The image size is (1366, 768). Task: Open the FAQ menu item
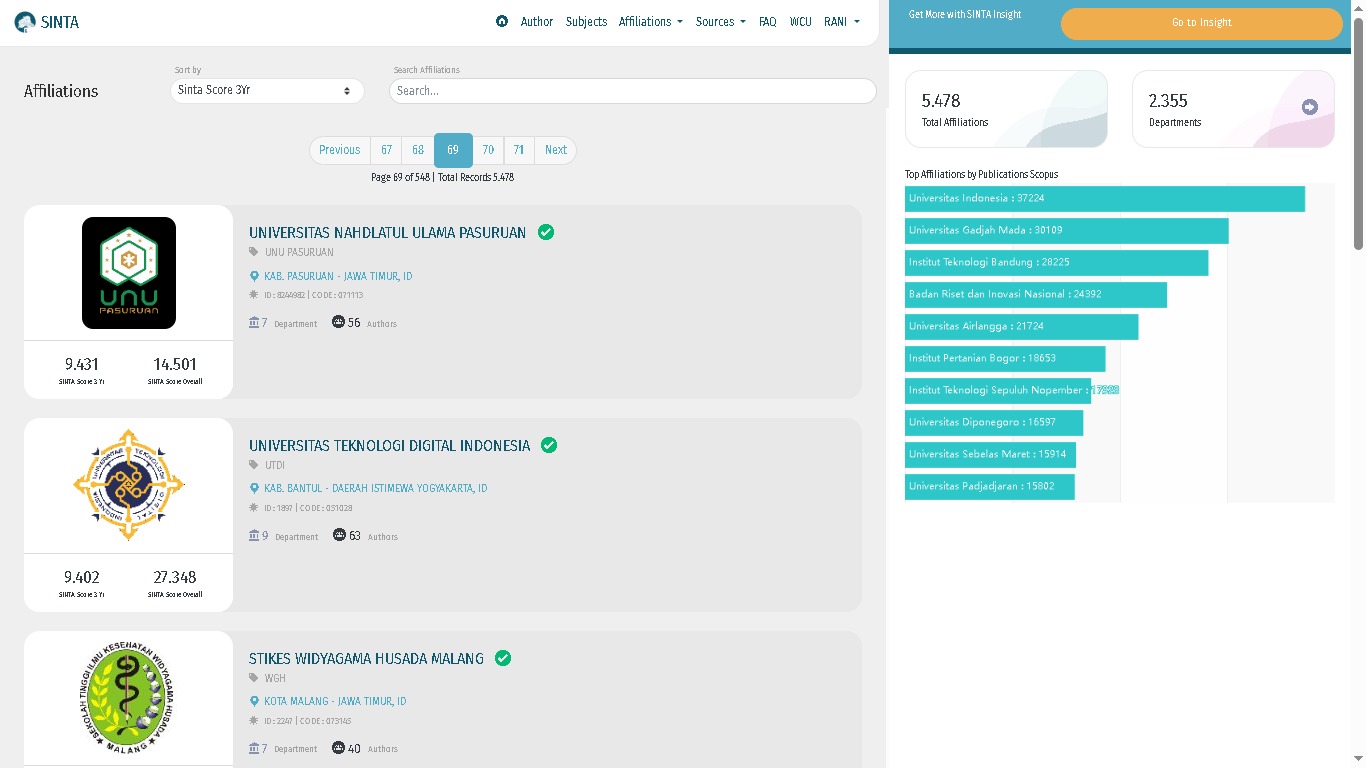pos(768,22)
